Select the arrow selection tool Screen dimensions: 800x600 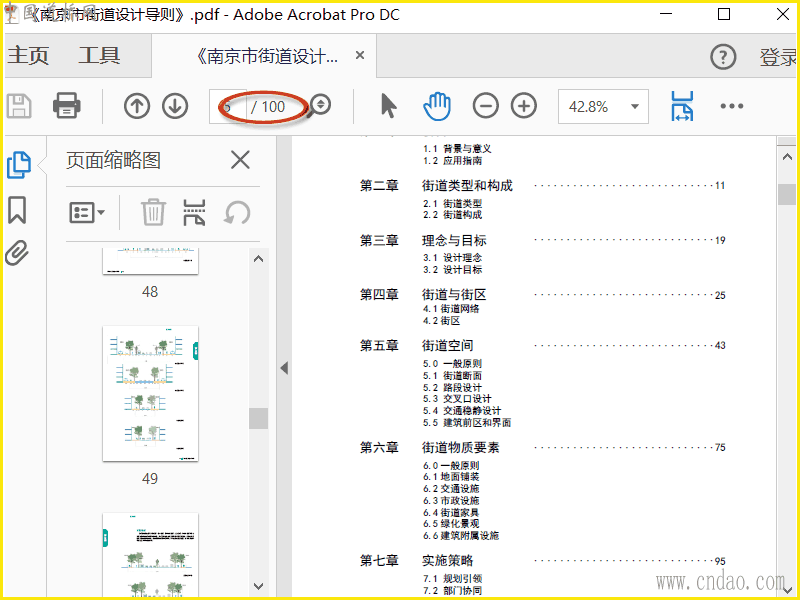point(388,106)
